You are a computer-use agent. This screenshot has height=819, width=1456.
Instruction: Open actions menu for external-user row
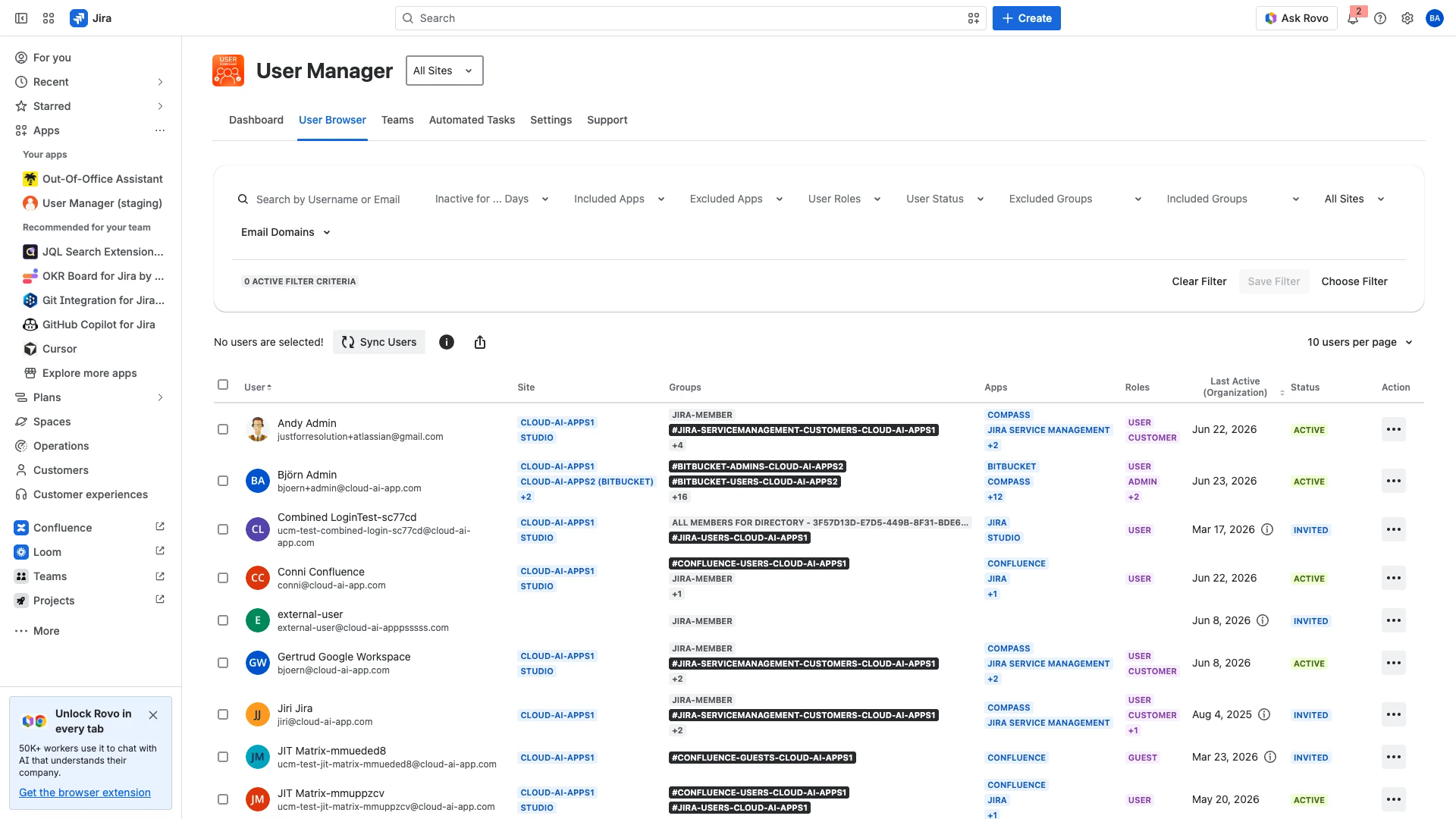[x=1394, y=620]
